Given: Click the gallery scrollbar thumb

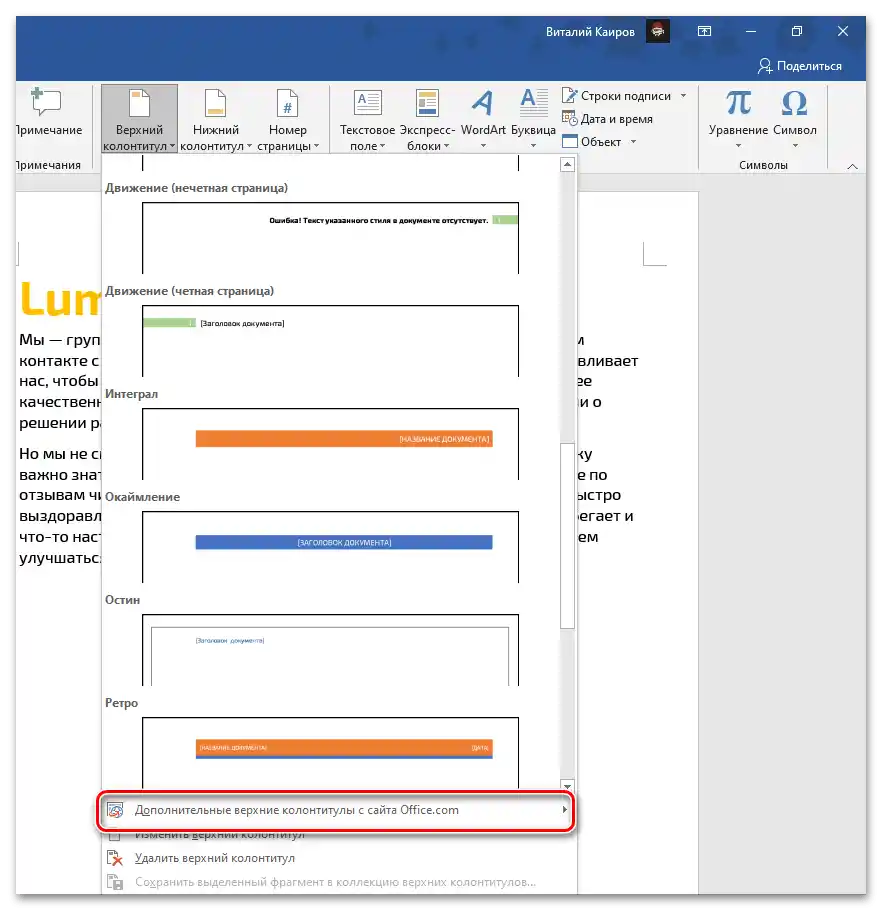Looking at the screenshot, I should [568, 535].
